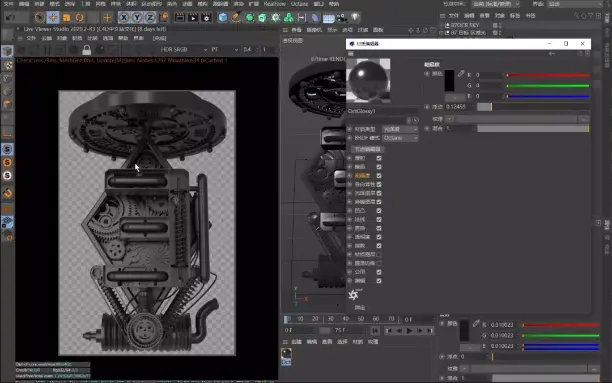Add a Cube primitive from toolbar
The width and height of the screenshot is (612, 383).
click(223, 18)
